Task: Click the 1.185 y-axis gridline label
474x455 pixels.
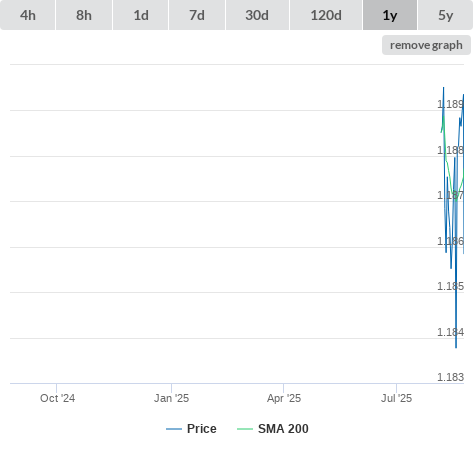Action: [450, 286]
